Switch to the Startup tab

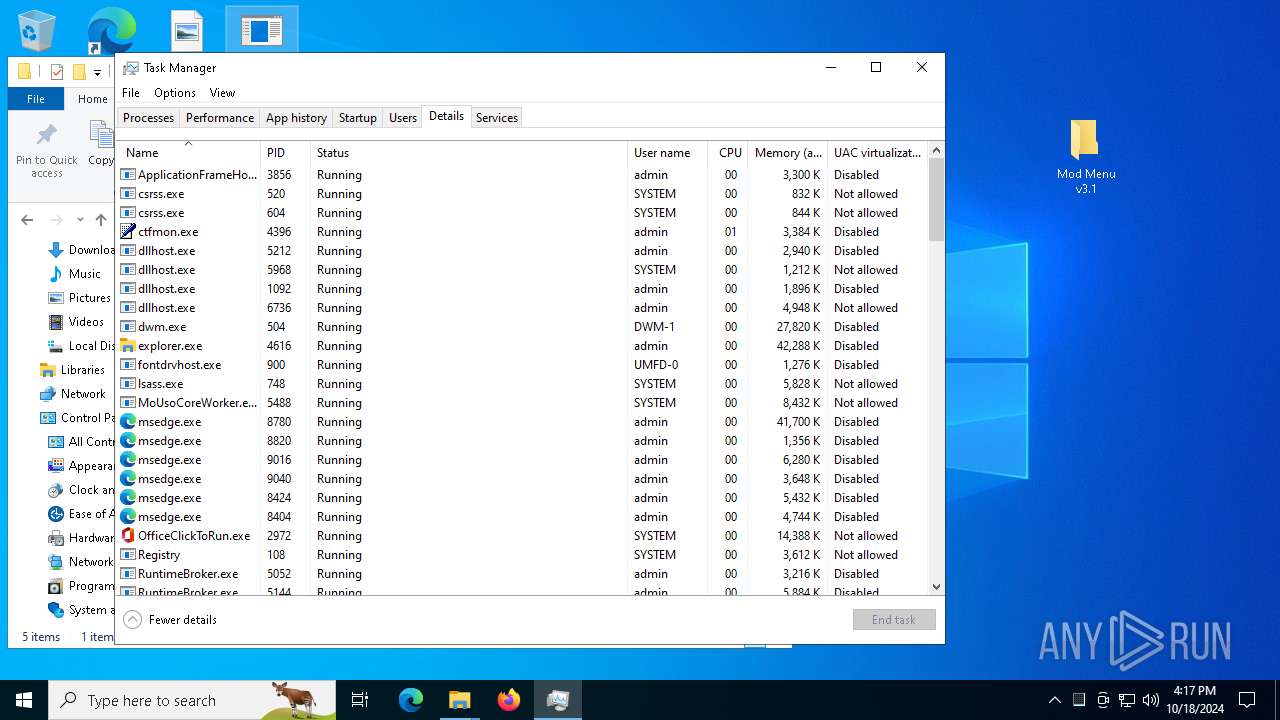[357, 118]
